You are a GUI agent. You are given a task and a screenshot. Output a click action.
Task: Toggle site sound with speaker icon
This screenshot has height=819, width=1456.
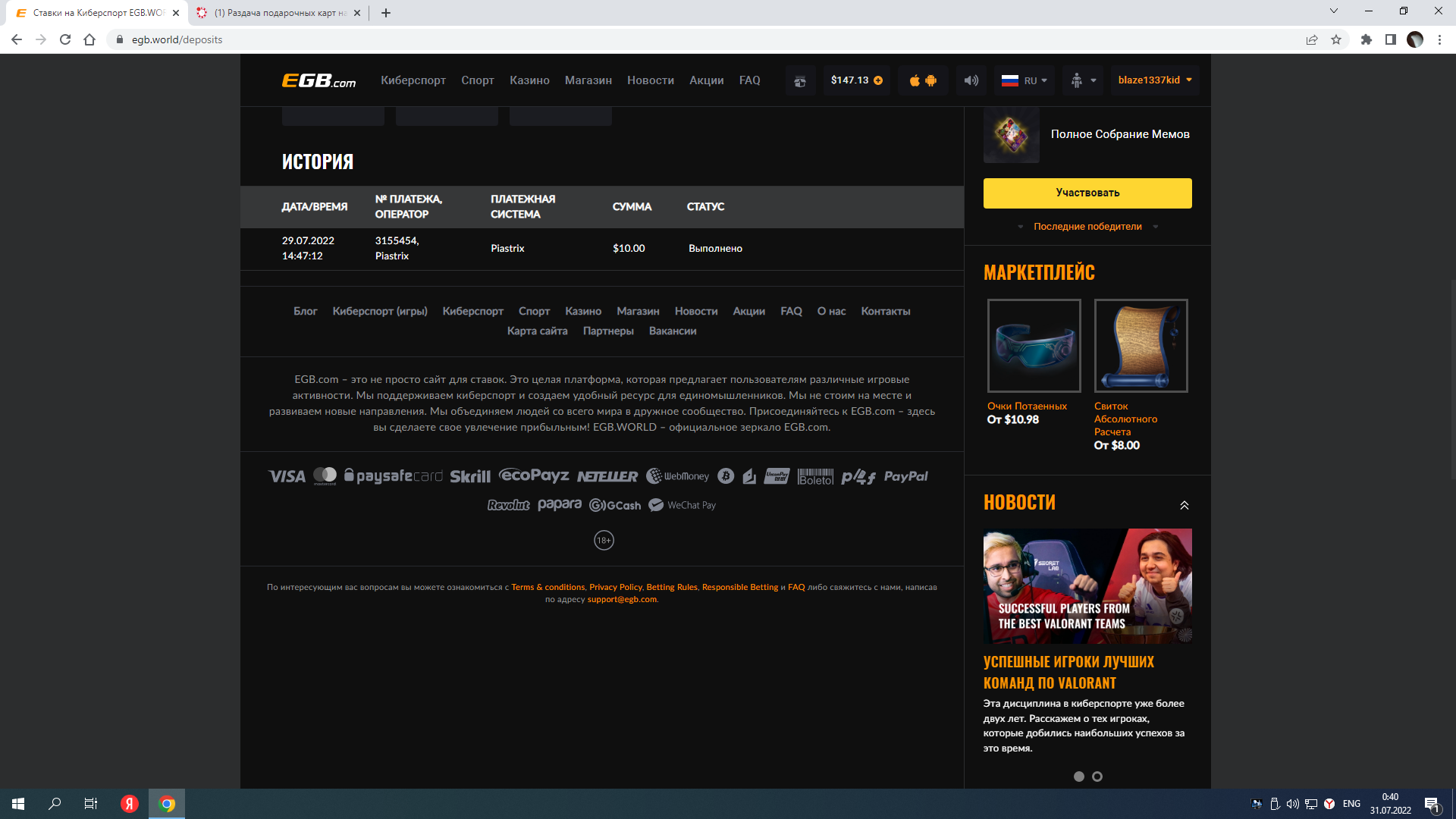971,80
